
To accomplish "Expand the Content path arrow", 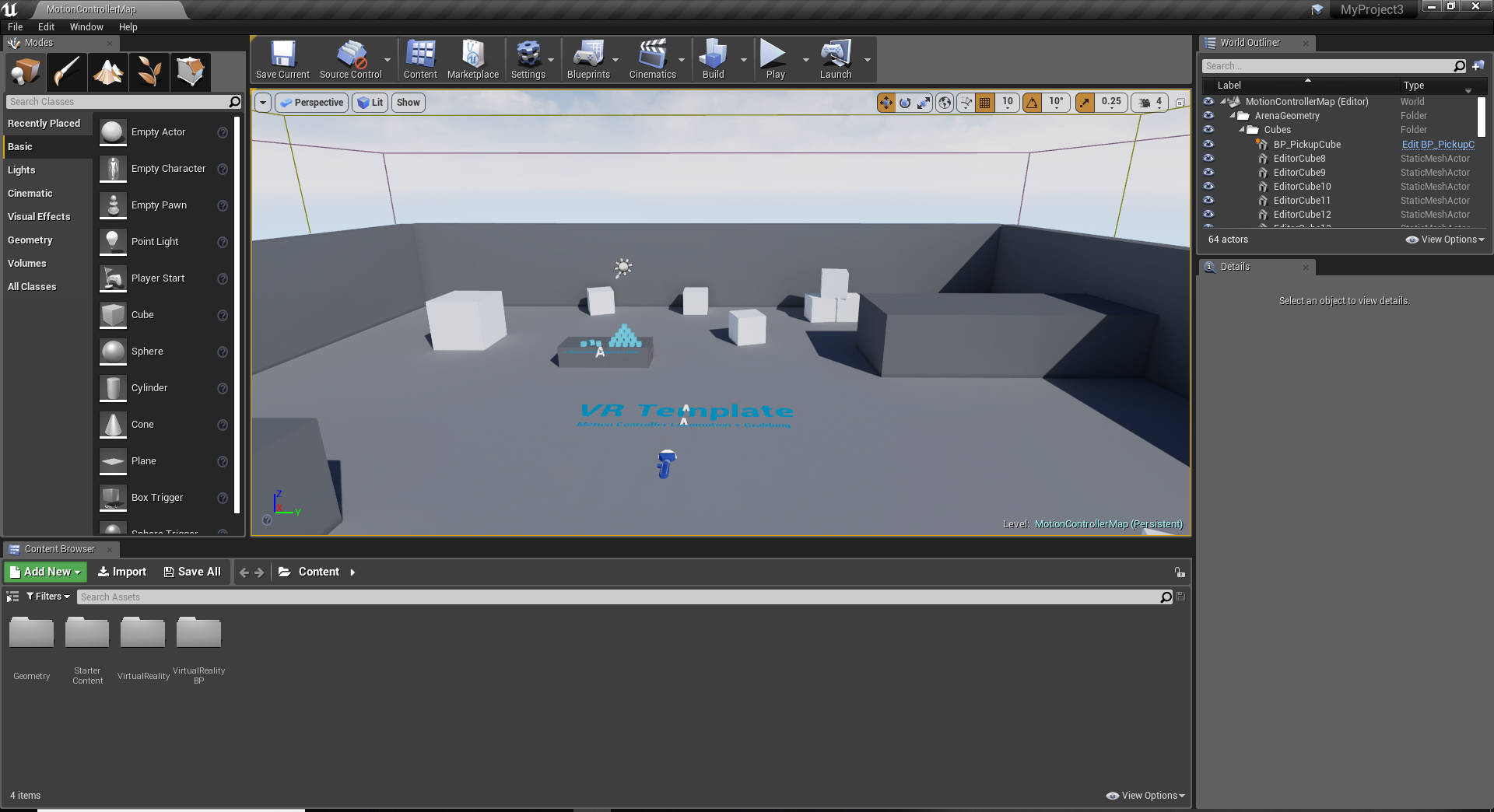I will [x=352, y=572].
